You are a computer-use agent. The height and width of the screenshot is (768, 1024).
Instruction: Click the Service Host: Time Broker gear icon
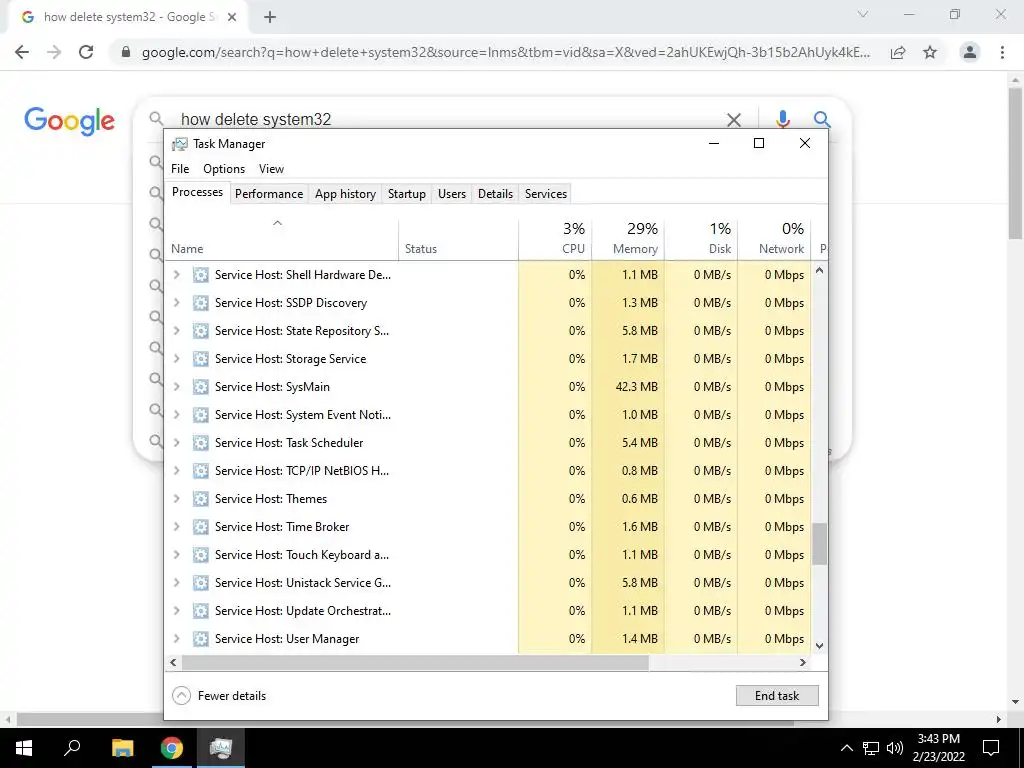point(200,527)
